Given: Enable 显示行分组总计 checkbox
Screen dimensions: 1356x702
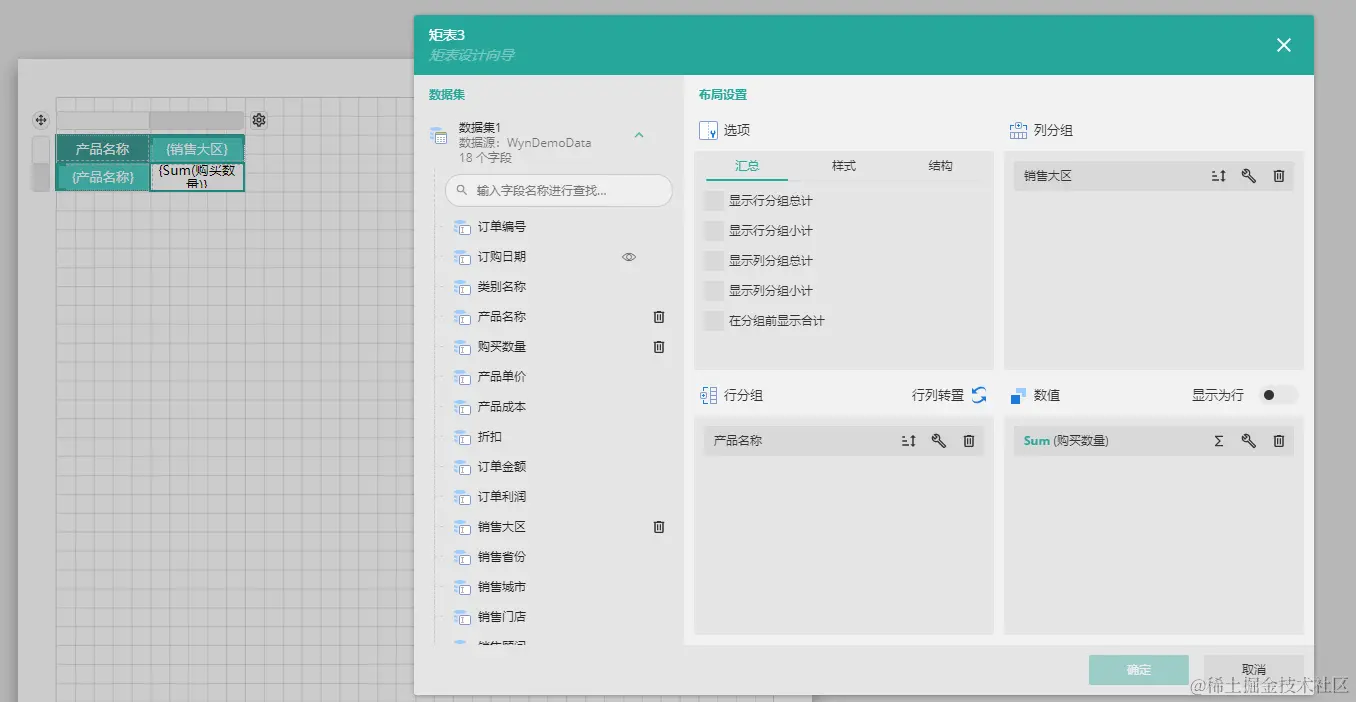Looking at the screenshot, I should [x=713, y=201].
